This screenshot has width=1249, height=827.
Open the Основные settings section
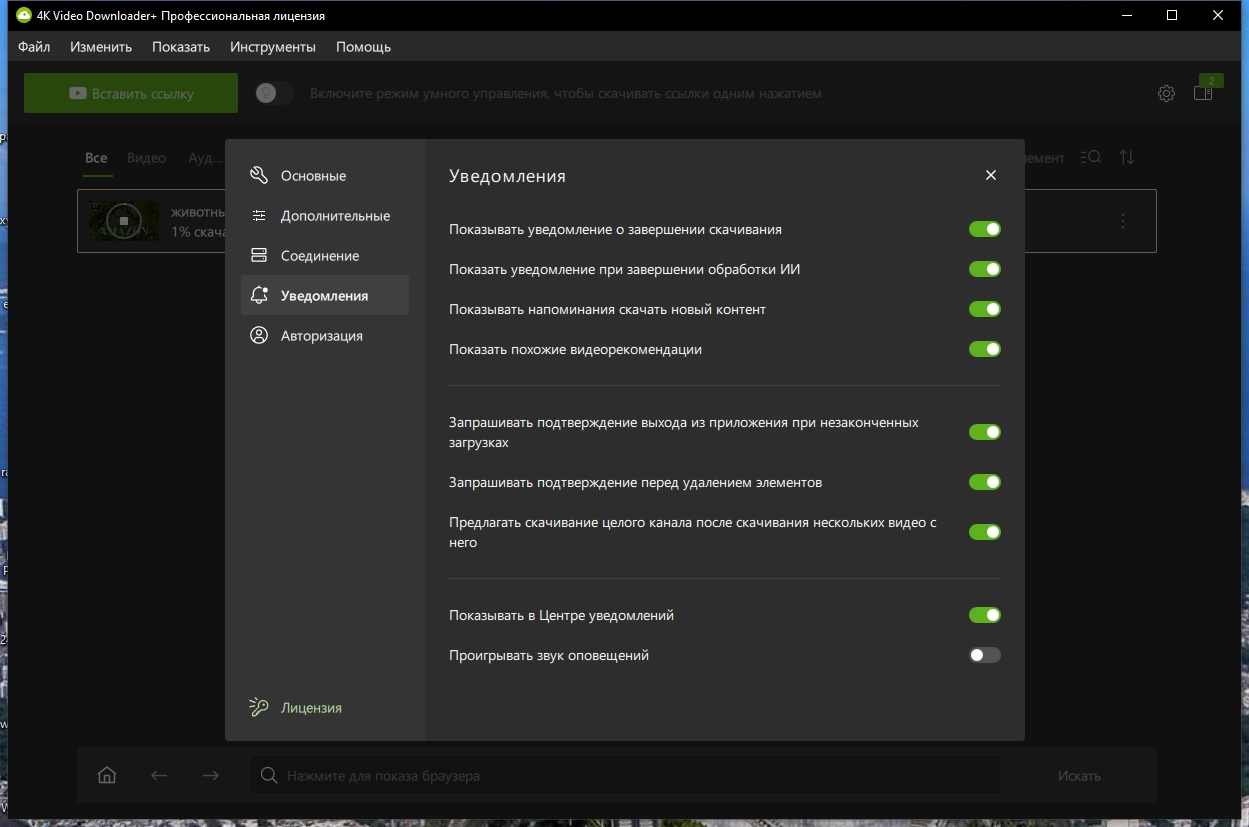tap(313, 176)
